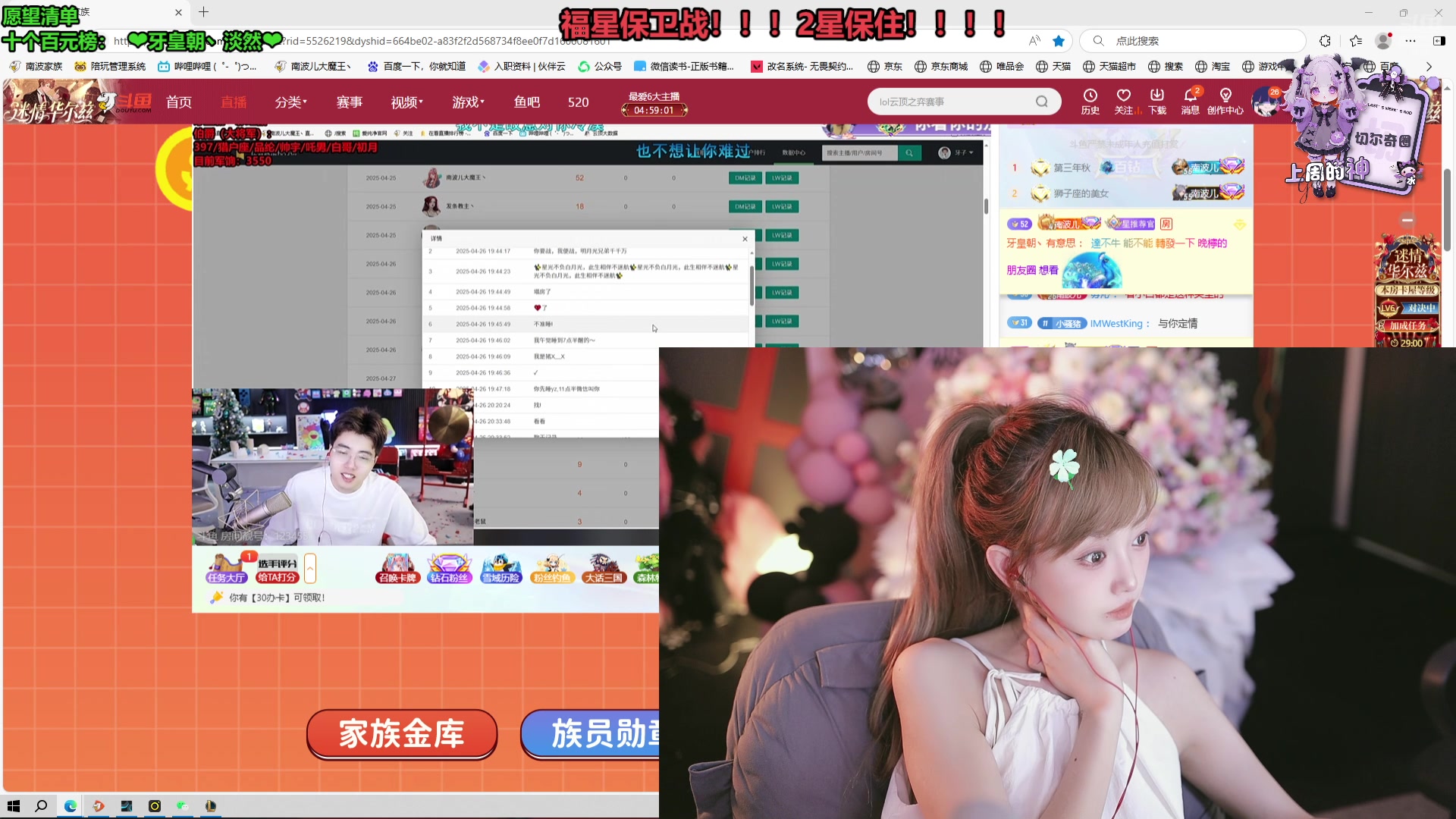Close the 详情 details dialog

tap(745, 238)
